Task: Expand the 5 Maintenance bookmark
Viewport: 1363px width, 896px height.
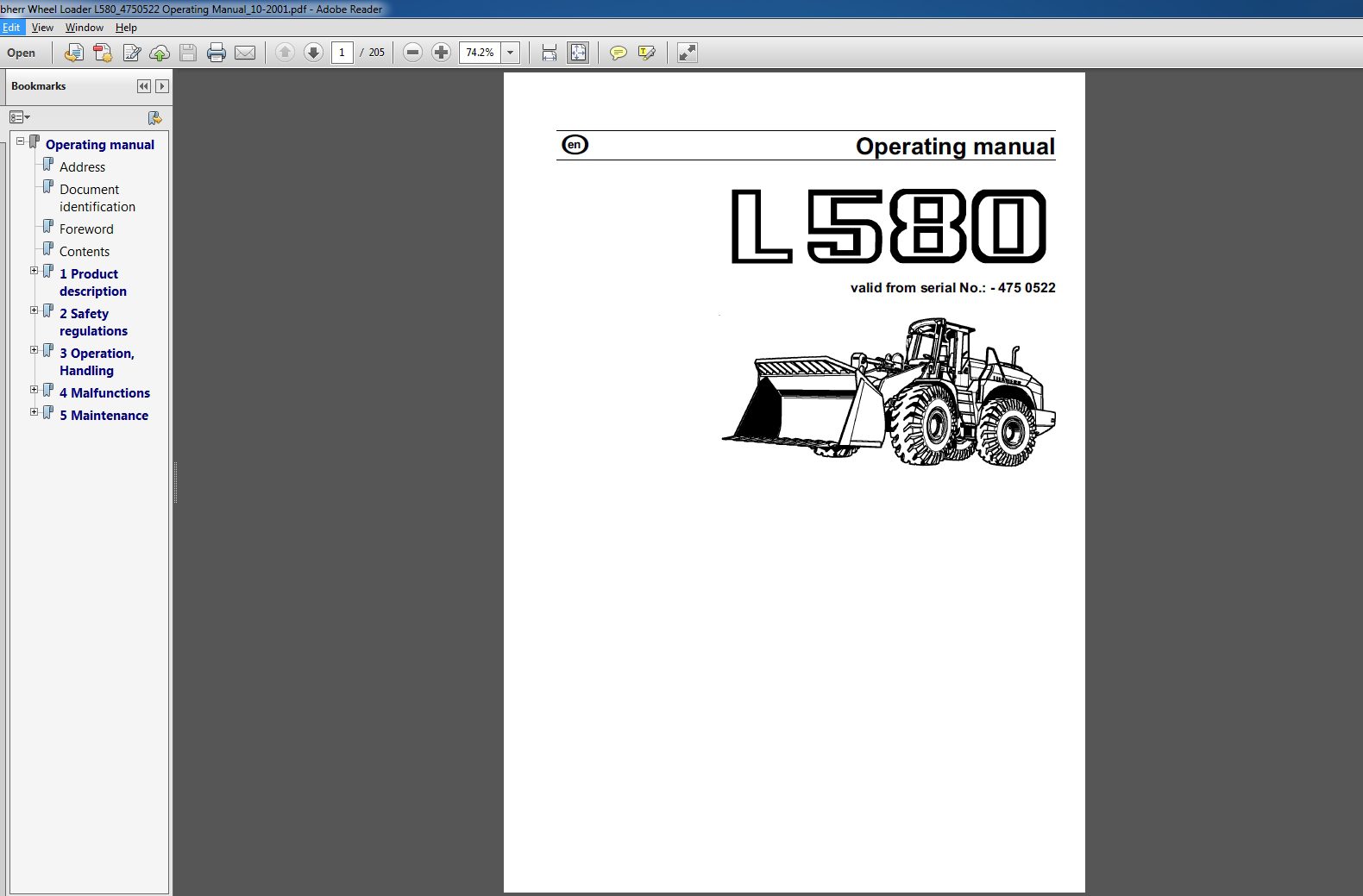Action: 35,411
